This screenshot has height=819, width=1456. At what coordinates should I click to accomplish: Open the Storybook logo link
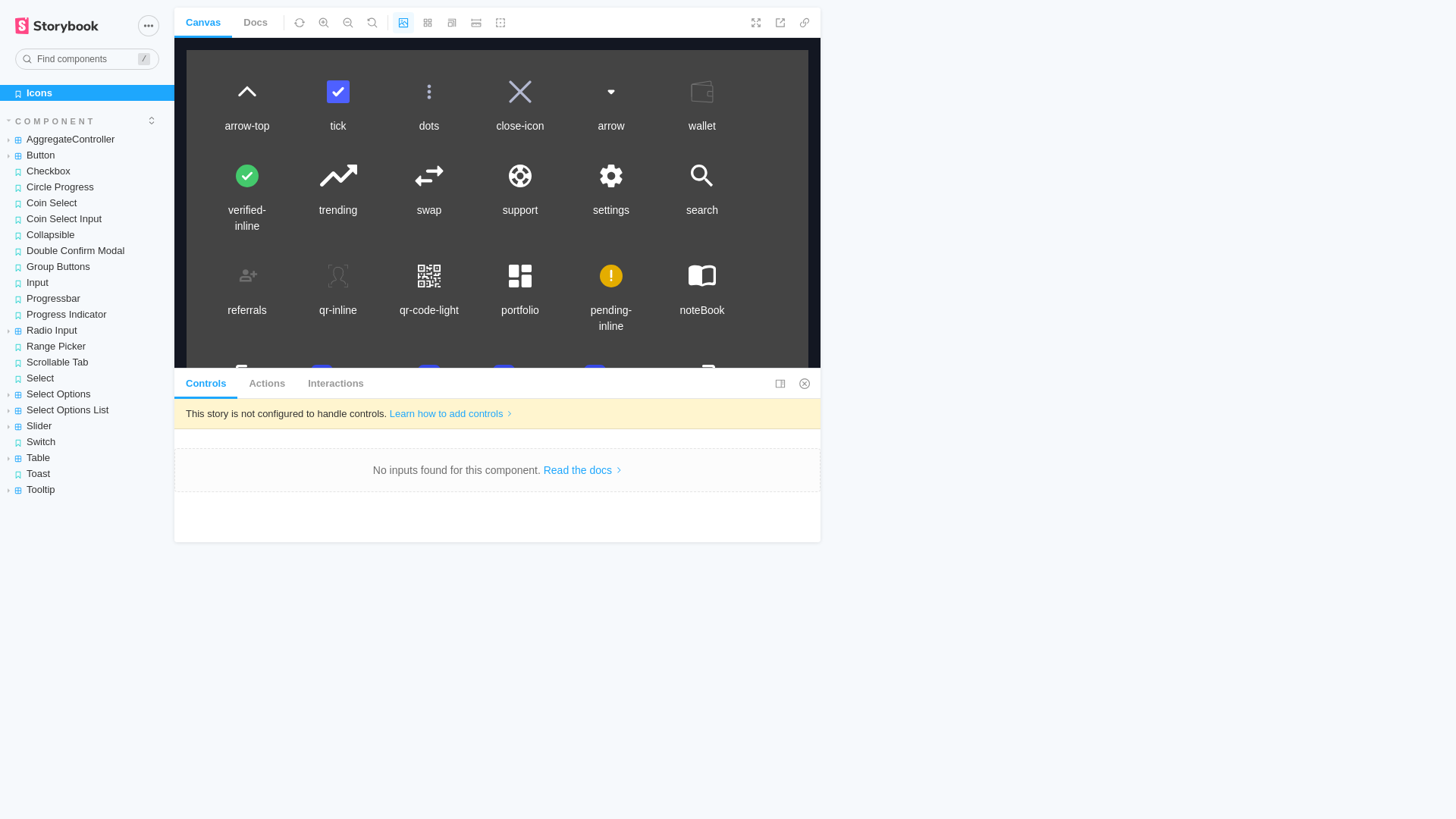(57, 26)
